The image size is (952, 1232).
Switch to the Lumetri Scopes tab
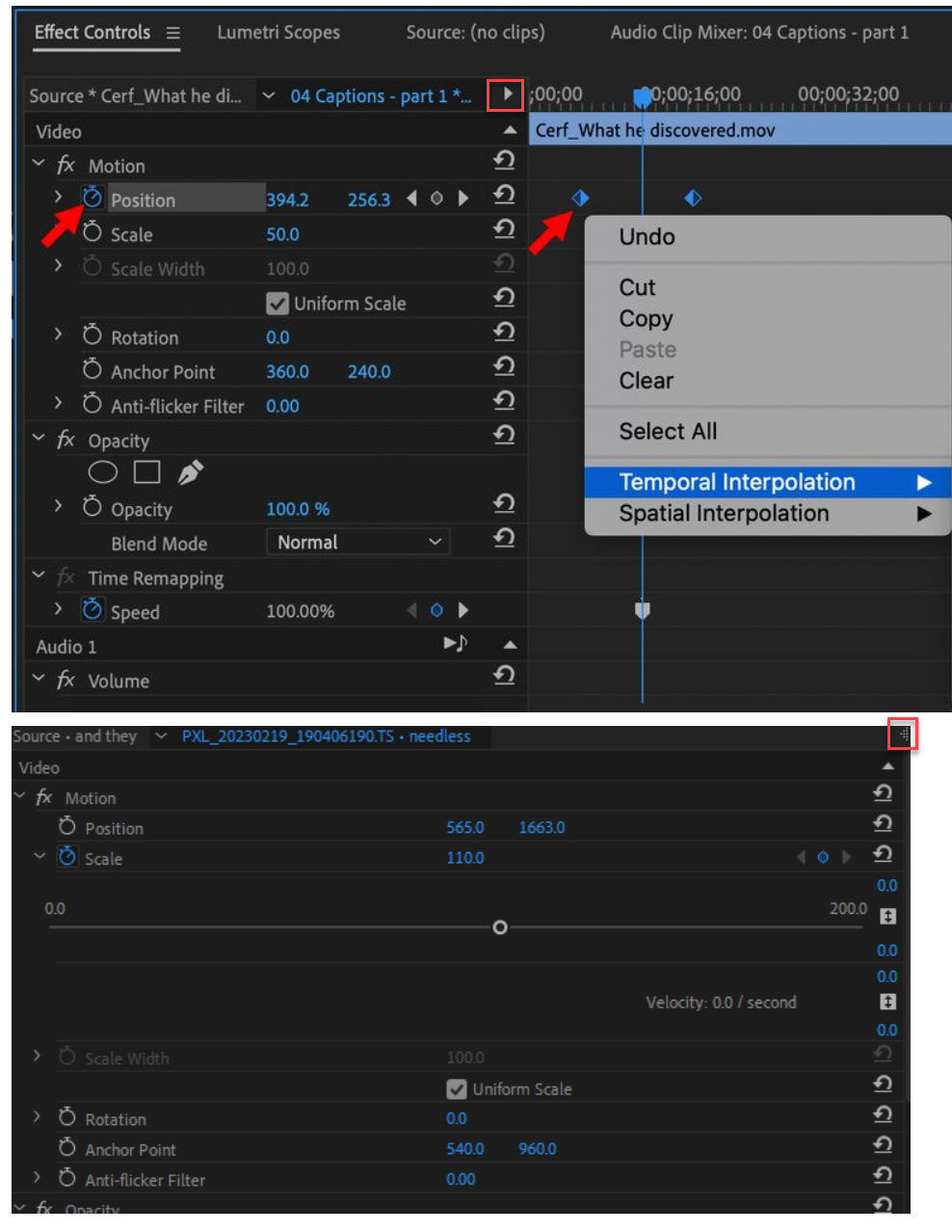[x=278, y=32]
